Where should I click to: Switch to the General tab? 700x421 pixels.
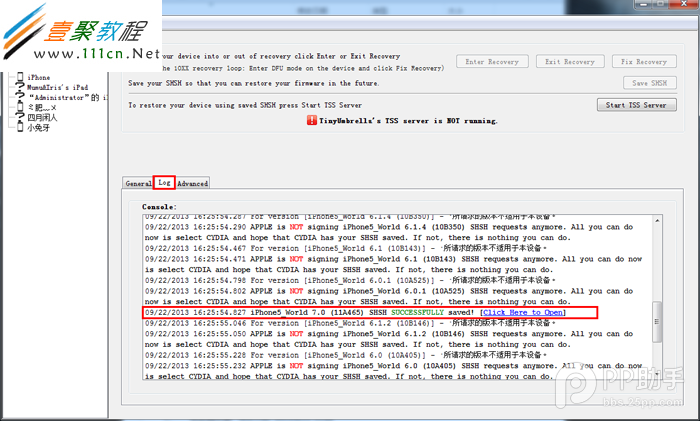pos(138,183)
